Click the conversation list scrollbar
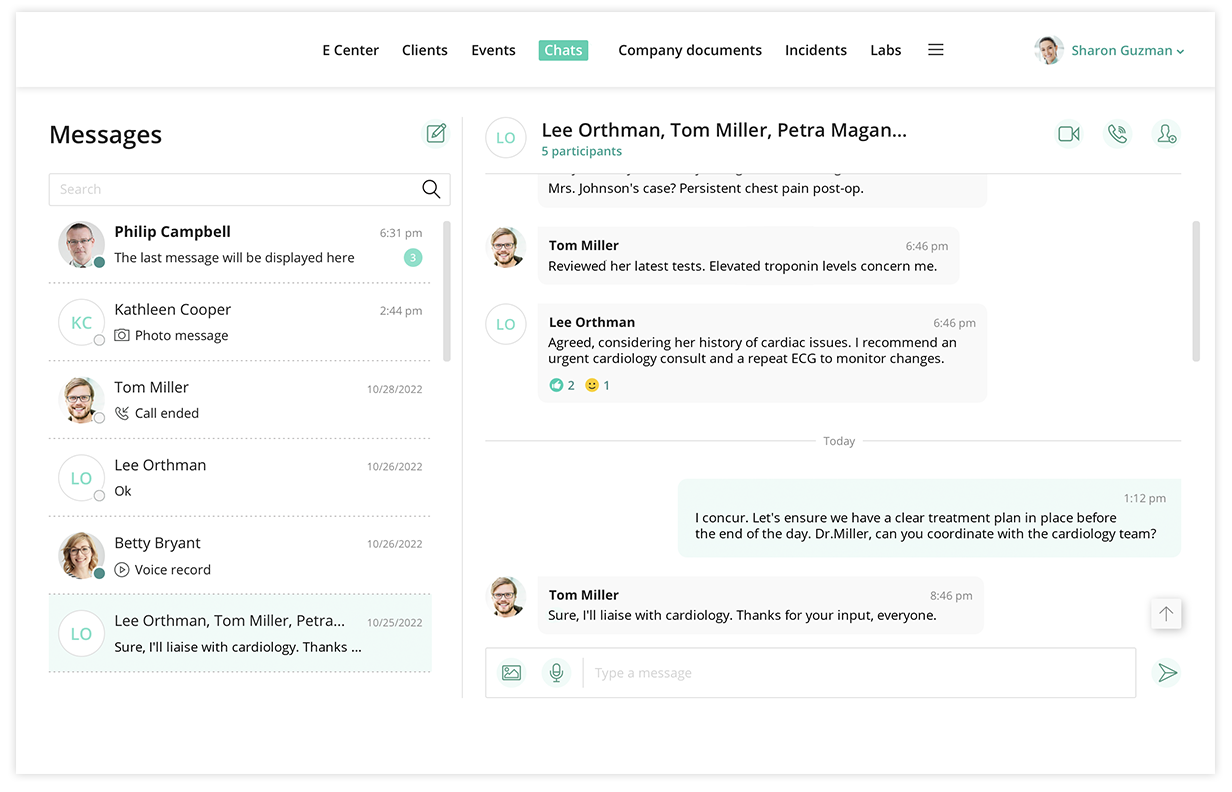The width and height of the screenshot is (1232, 792). [x=446, y=290]
